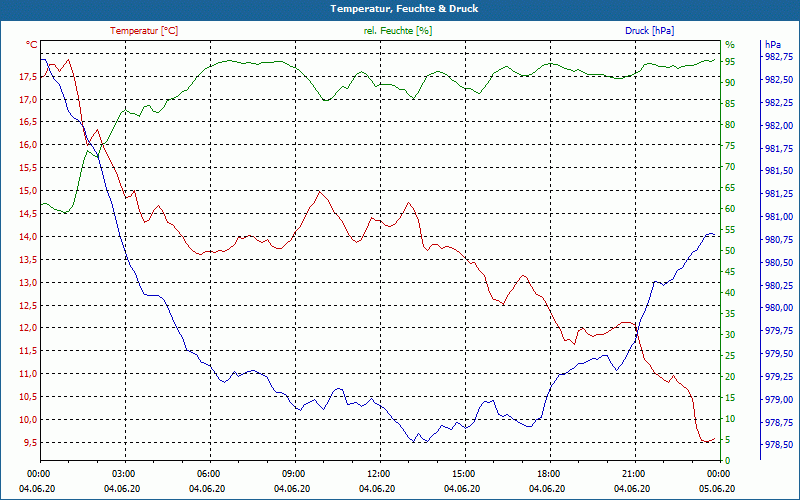Click the 40 tick on green humidity axis
The height and width of the screenshot is (500, 800).
point(730,293)
